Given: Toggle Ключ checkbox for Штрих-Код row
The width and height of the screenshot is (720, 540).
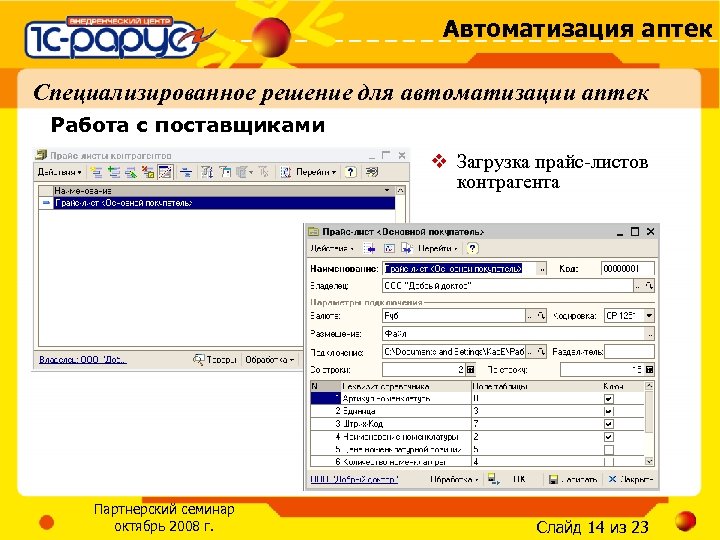Looking at the screenshot, I should [608, 424].
